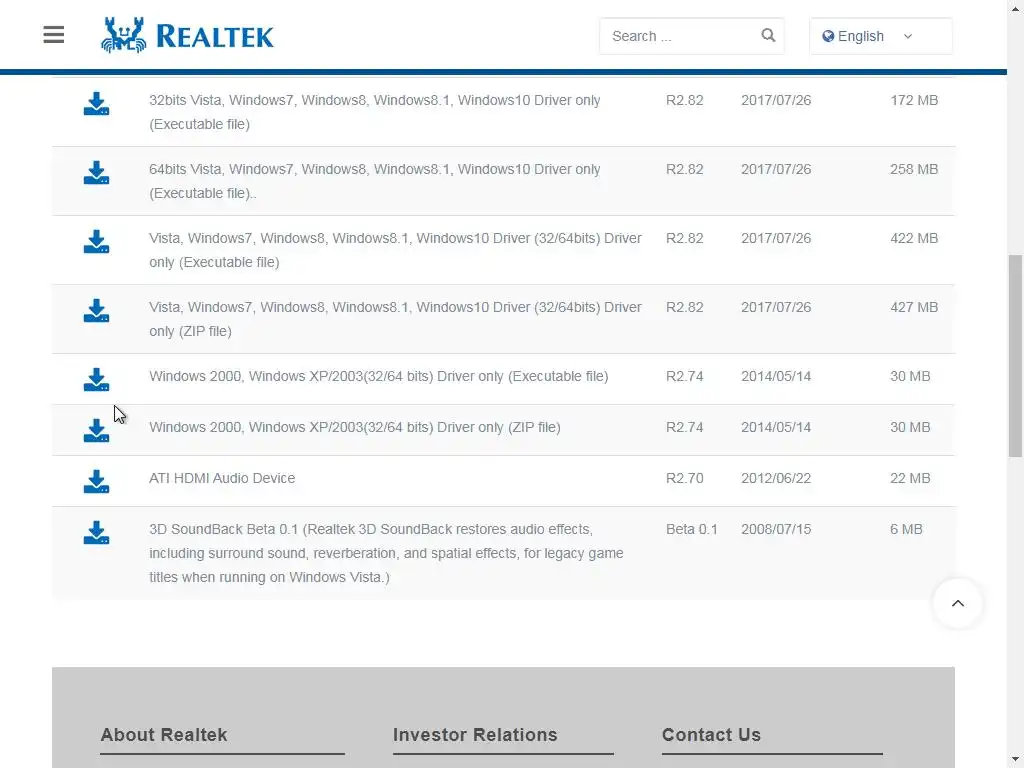Download ATI HDMI Audio Device driver

click(96, 482)
